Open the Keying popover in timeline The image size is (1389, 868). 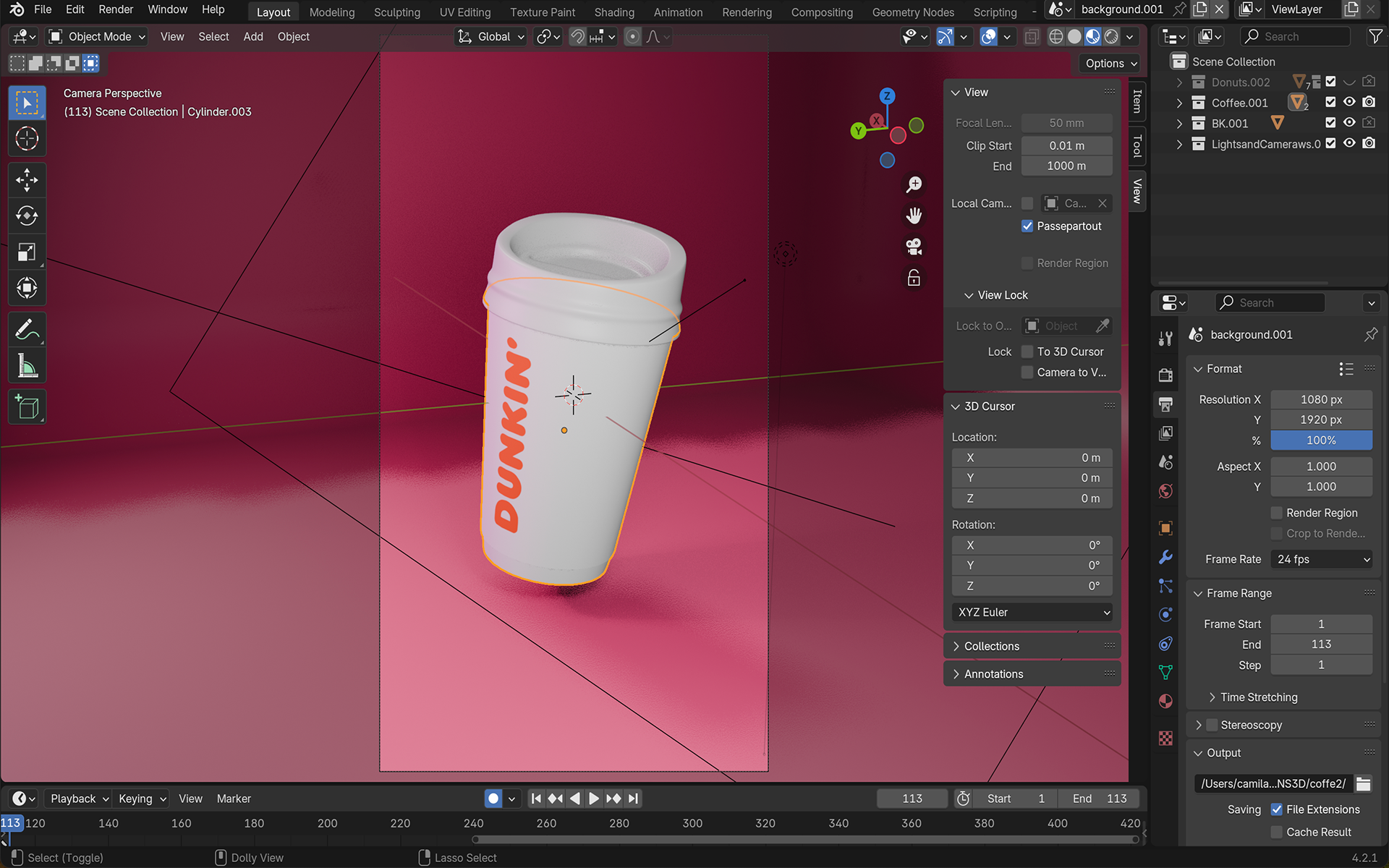142,799
